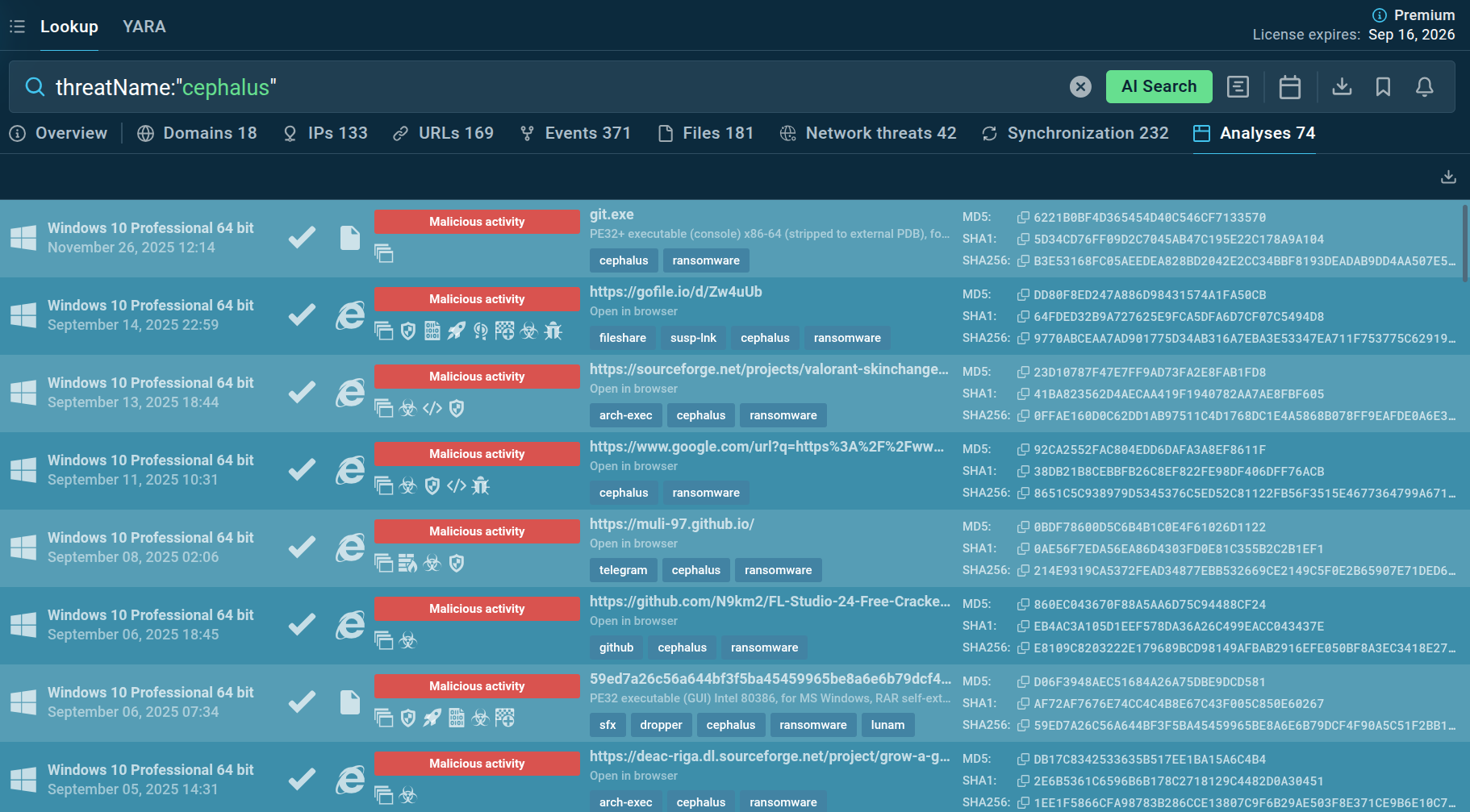This screenshot has height=812, width=1470.
Task: Switch to the YARA tab
Action: point(144,27)
